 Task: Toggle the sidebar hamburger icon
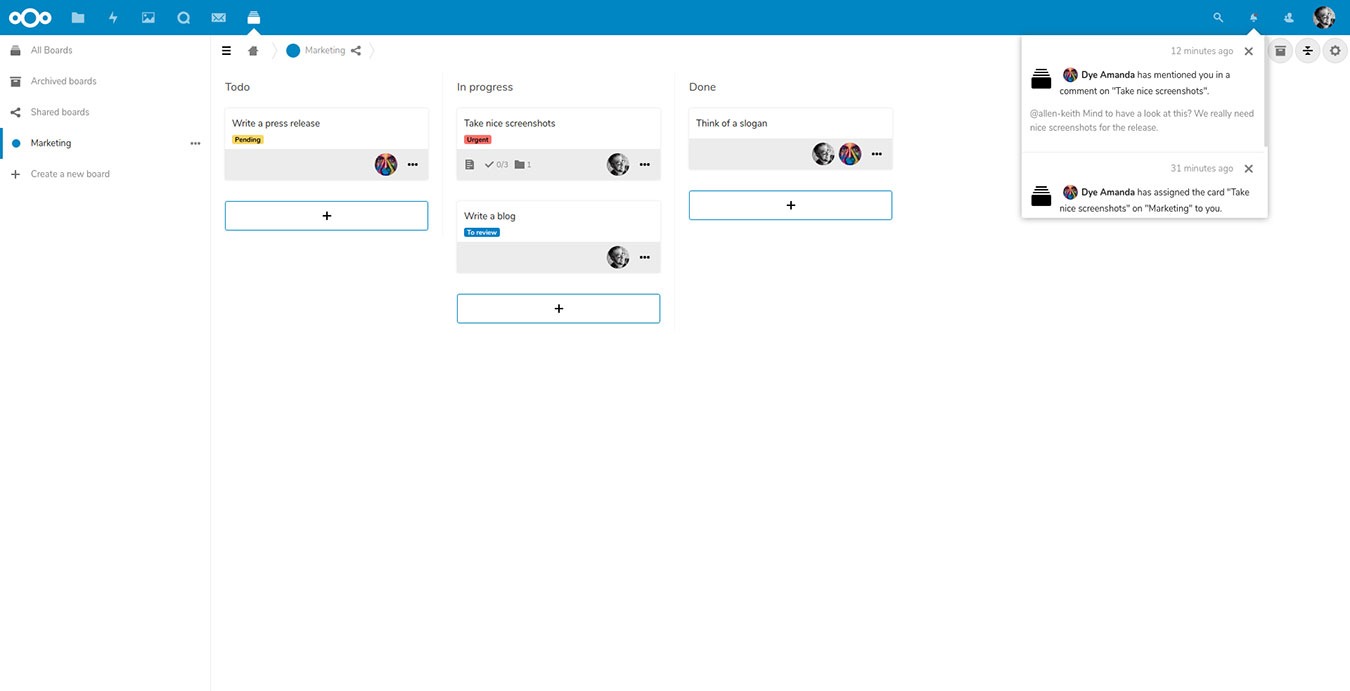[x=226, y=50]
